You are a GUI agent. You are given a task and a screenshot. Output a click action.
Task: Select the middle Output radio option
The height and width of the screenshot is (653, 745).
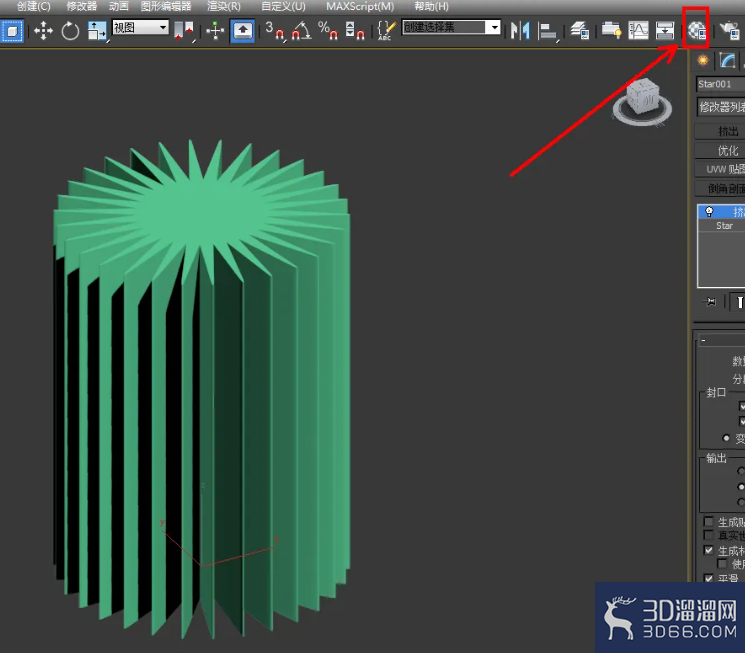(741, 487)
